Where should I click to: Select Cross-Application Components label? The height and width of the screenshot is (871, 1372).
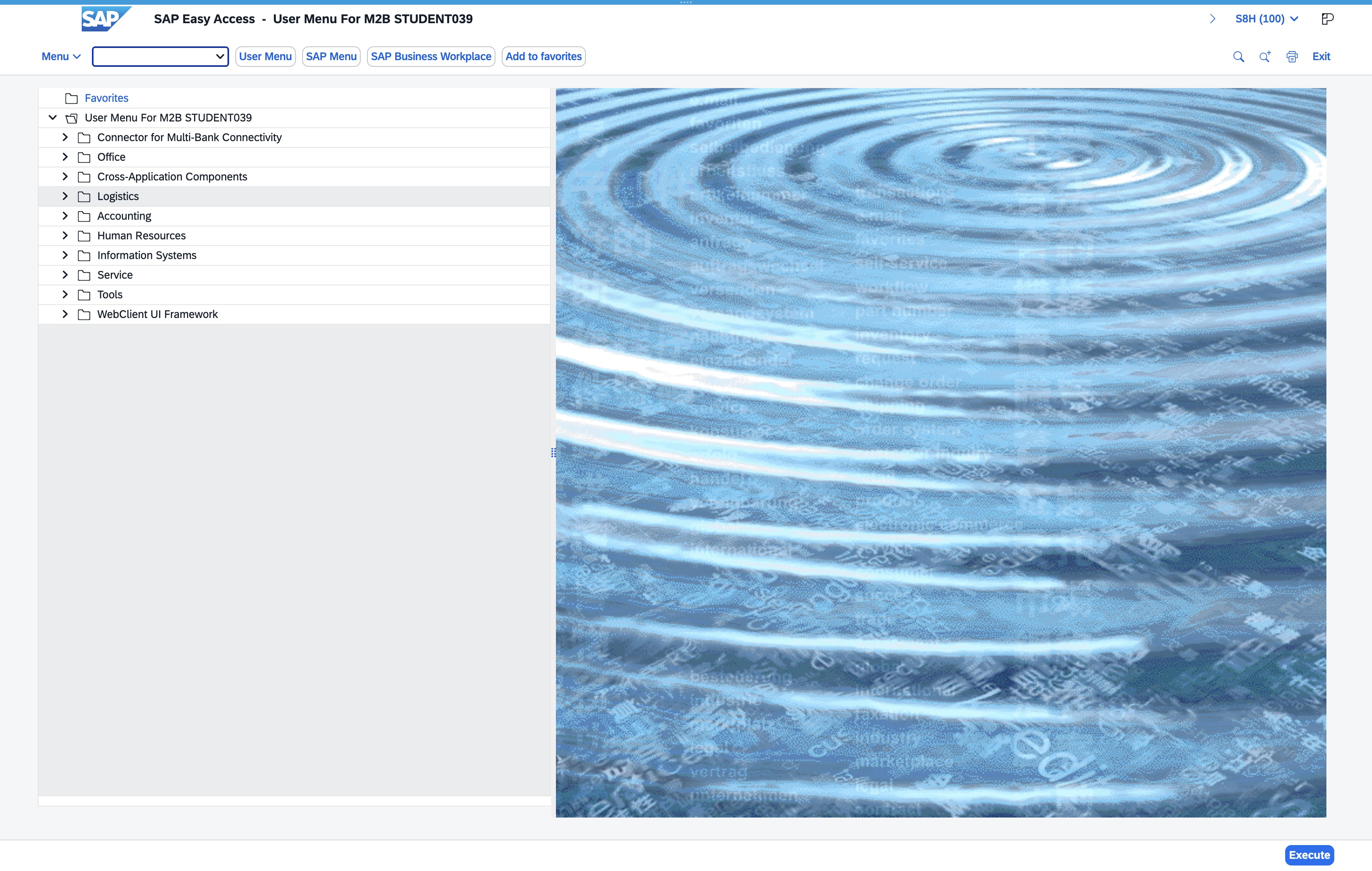coord(172,177)
